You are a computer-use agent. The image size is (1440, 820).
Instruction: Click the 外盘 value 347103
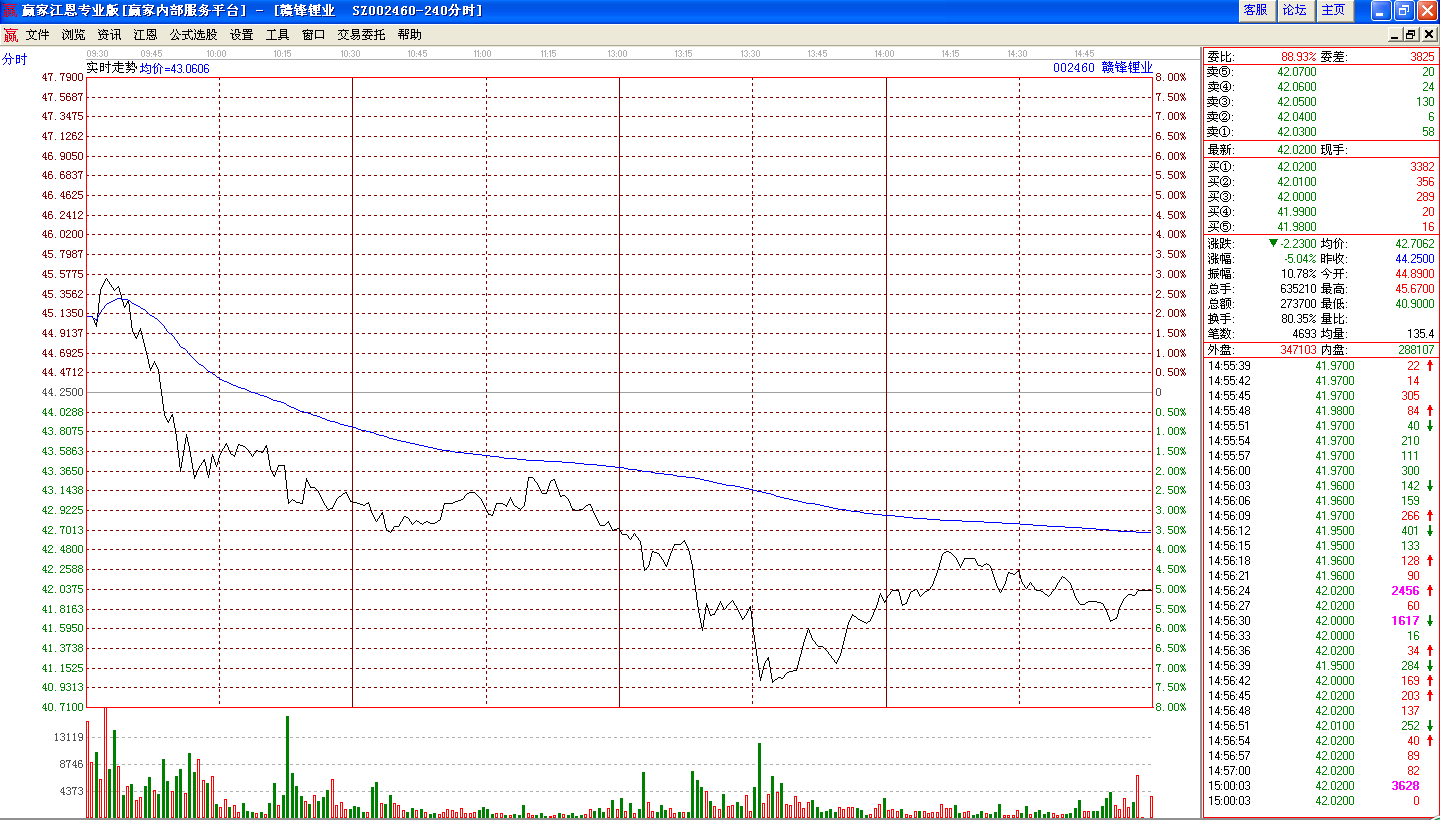tap(1299, 350)
